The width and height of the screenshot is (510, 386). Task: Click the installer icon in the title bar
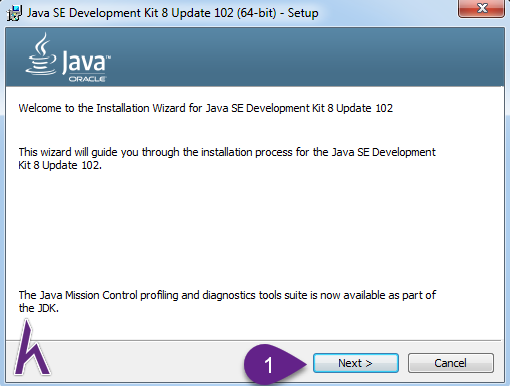14,13
